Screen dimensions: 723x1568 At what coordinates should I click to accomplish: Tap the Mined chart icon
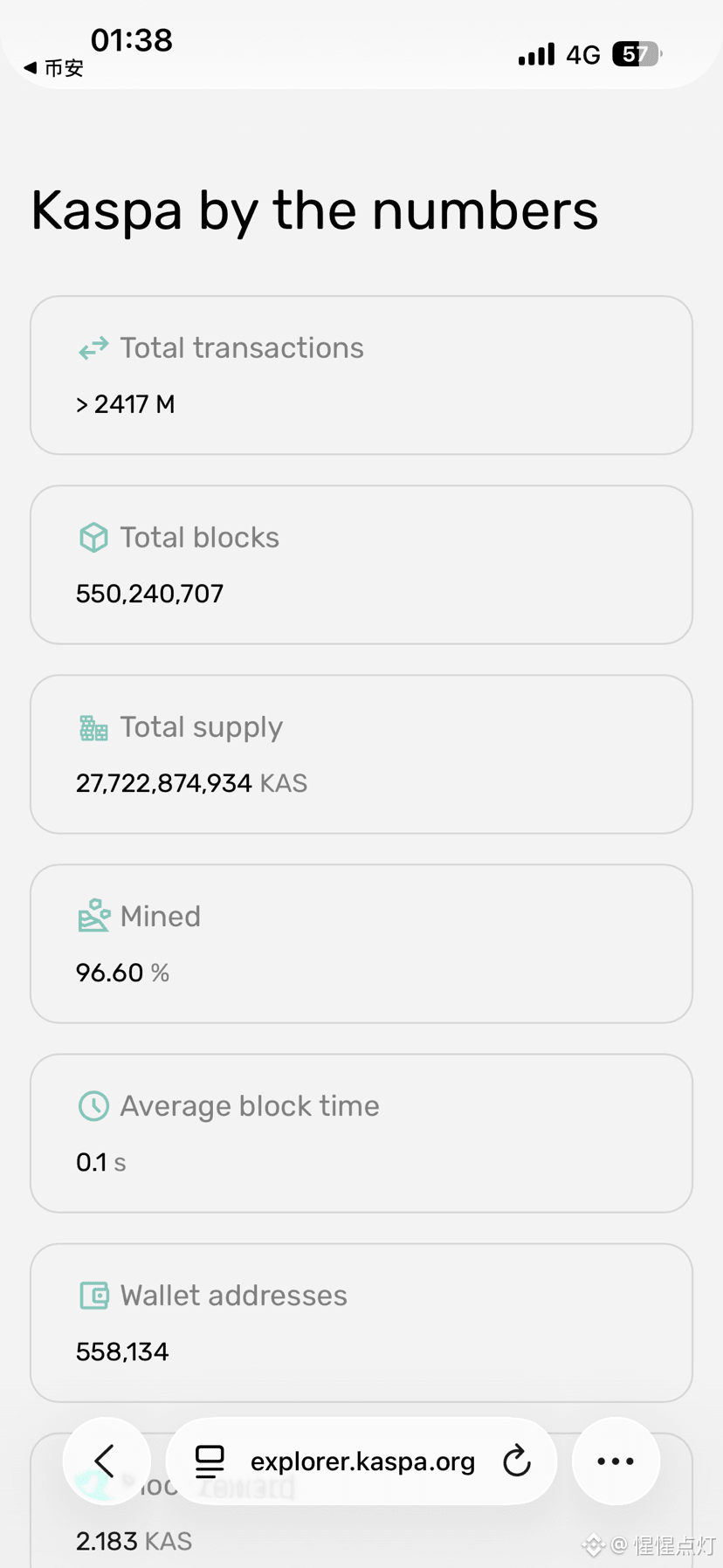[x=93, y=916]
